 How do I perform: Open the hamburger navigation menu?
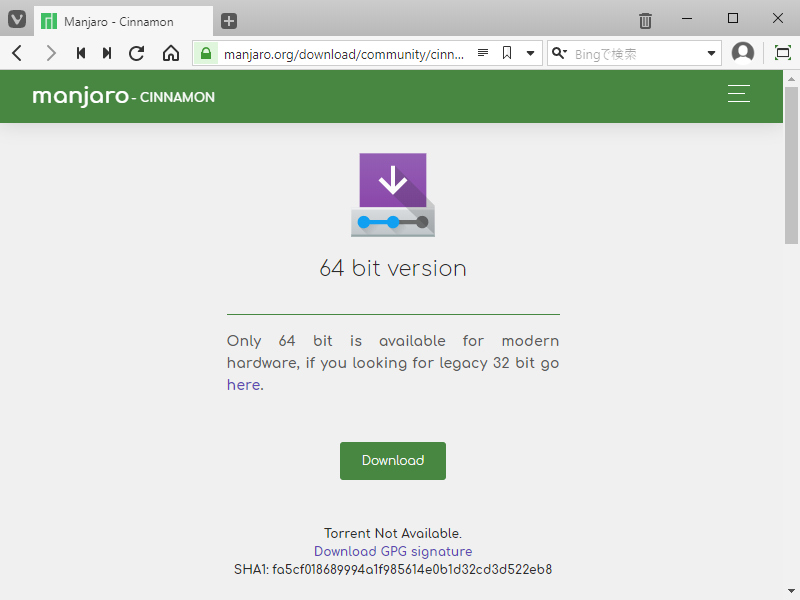click(738, 94)
